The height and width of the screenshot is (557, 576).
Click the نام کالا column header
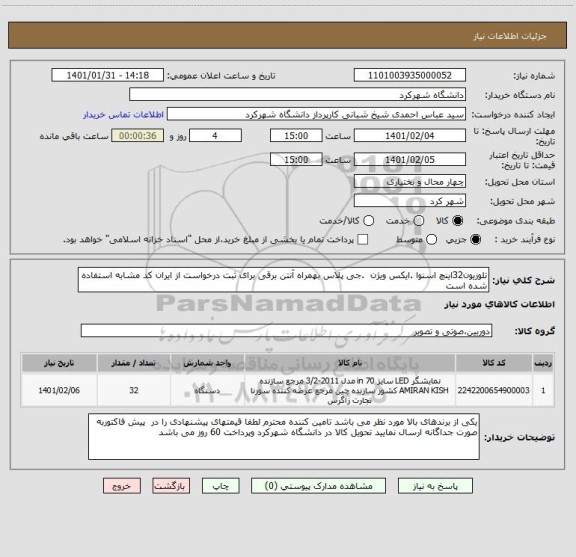(x=350, y=363)
